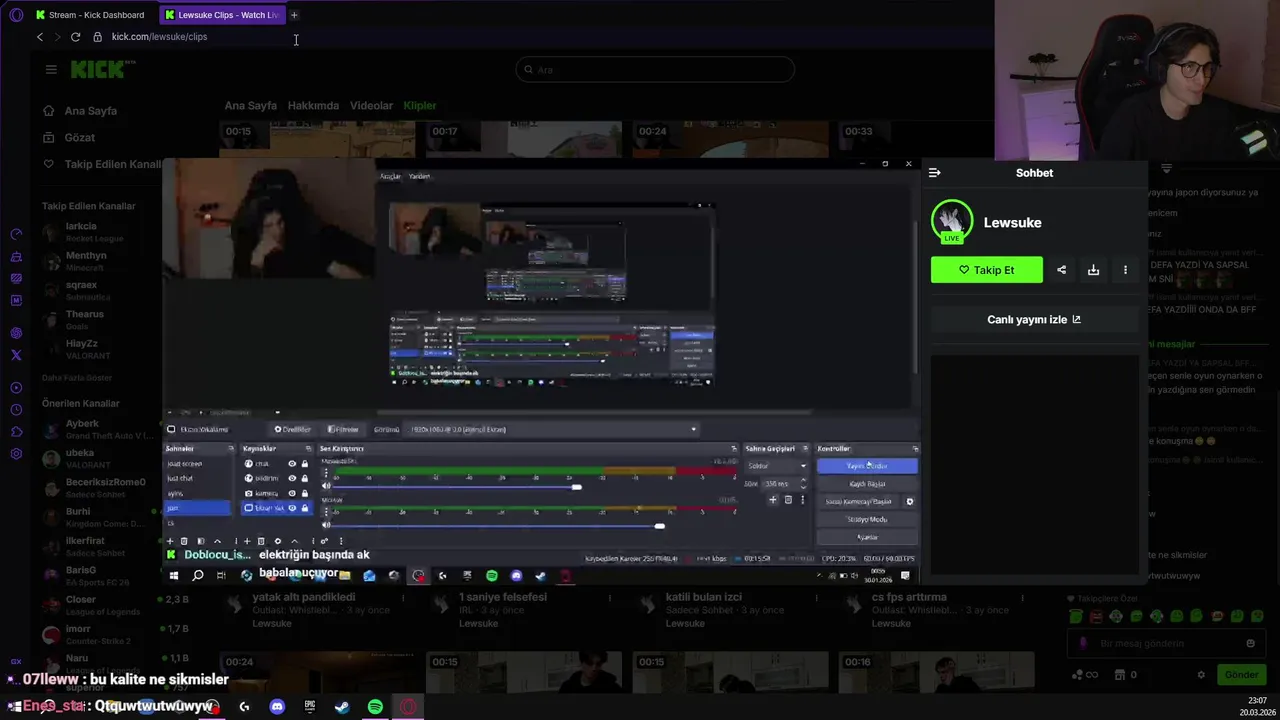Open history clock icon in Opera sidebar
The width and height of the screenshot is (1280, 720).
pyautogui.click(x=16, y=410)
